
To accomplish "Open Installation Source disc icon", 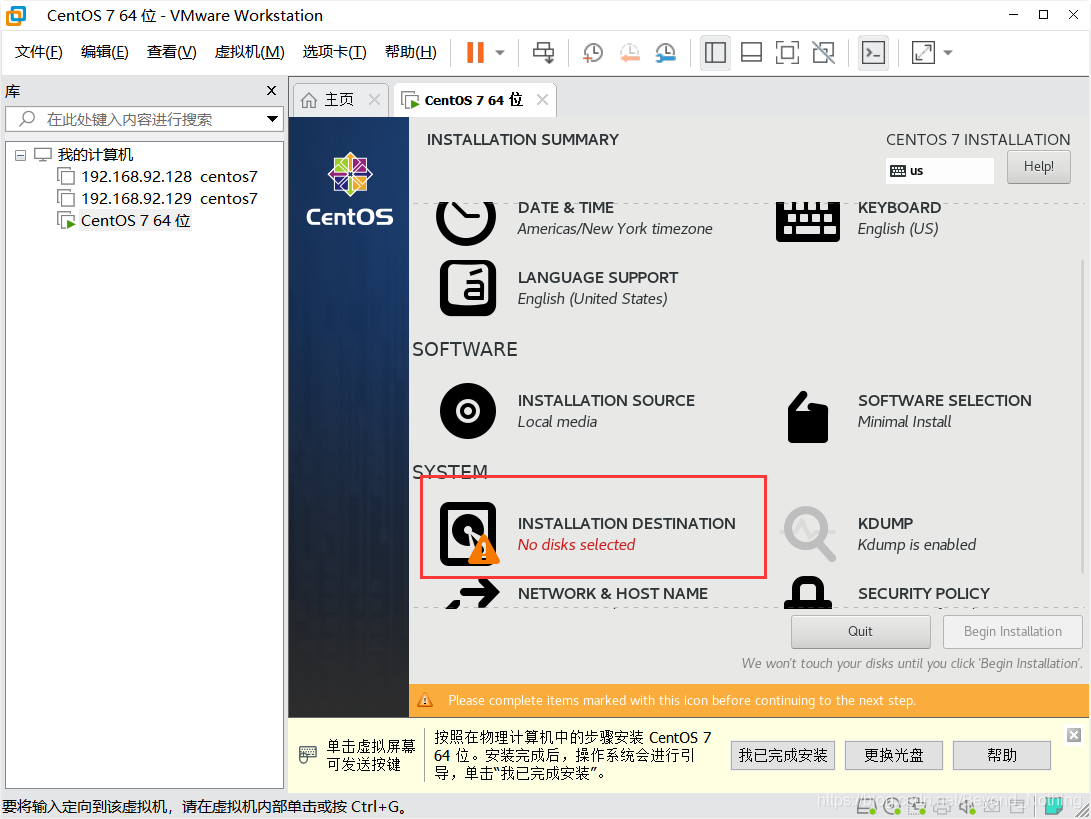I will click(x=468, y=411).
